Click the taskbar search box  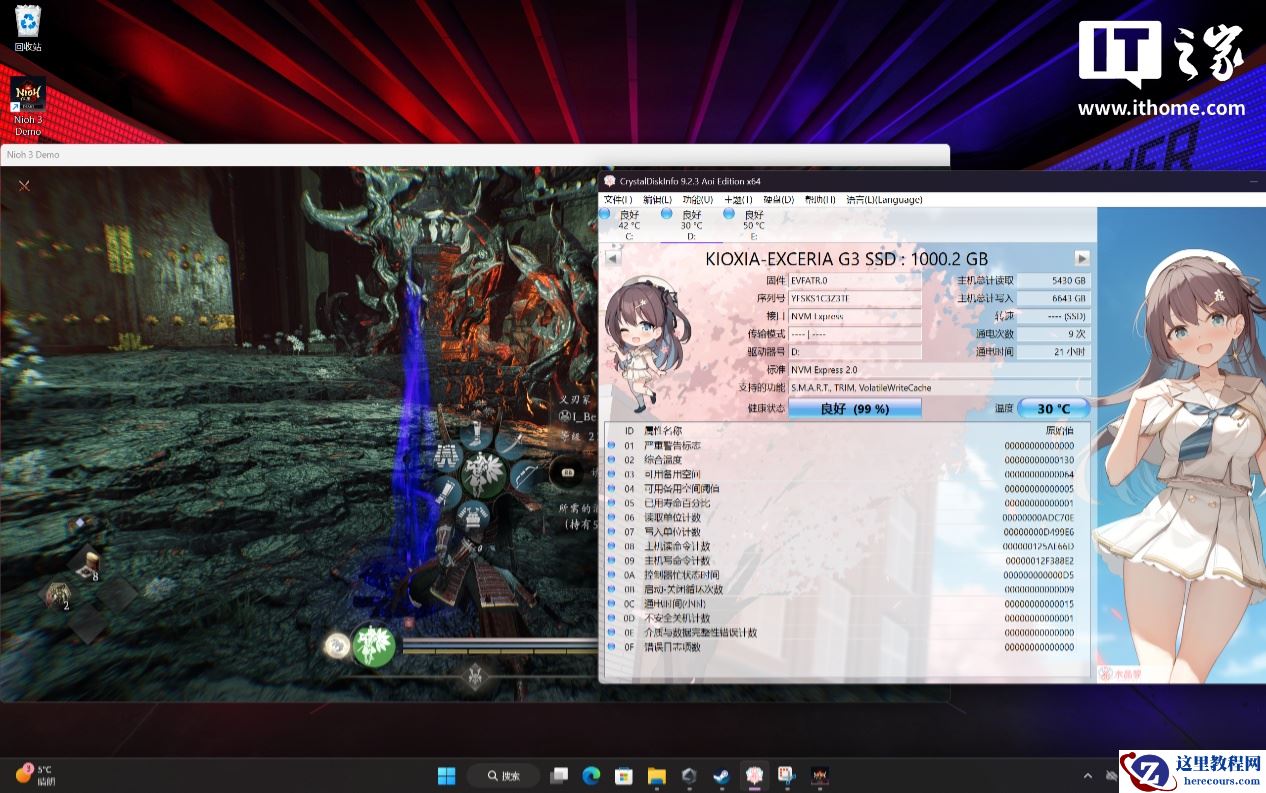[x=503, y=775]
